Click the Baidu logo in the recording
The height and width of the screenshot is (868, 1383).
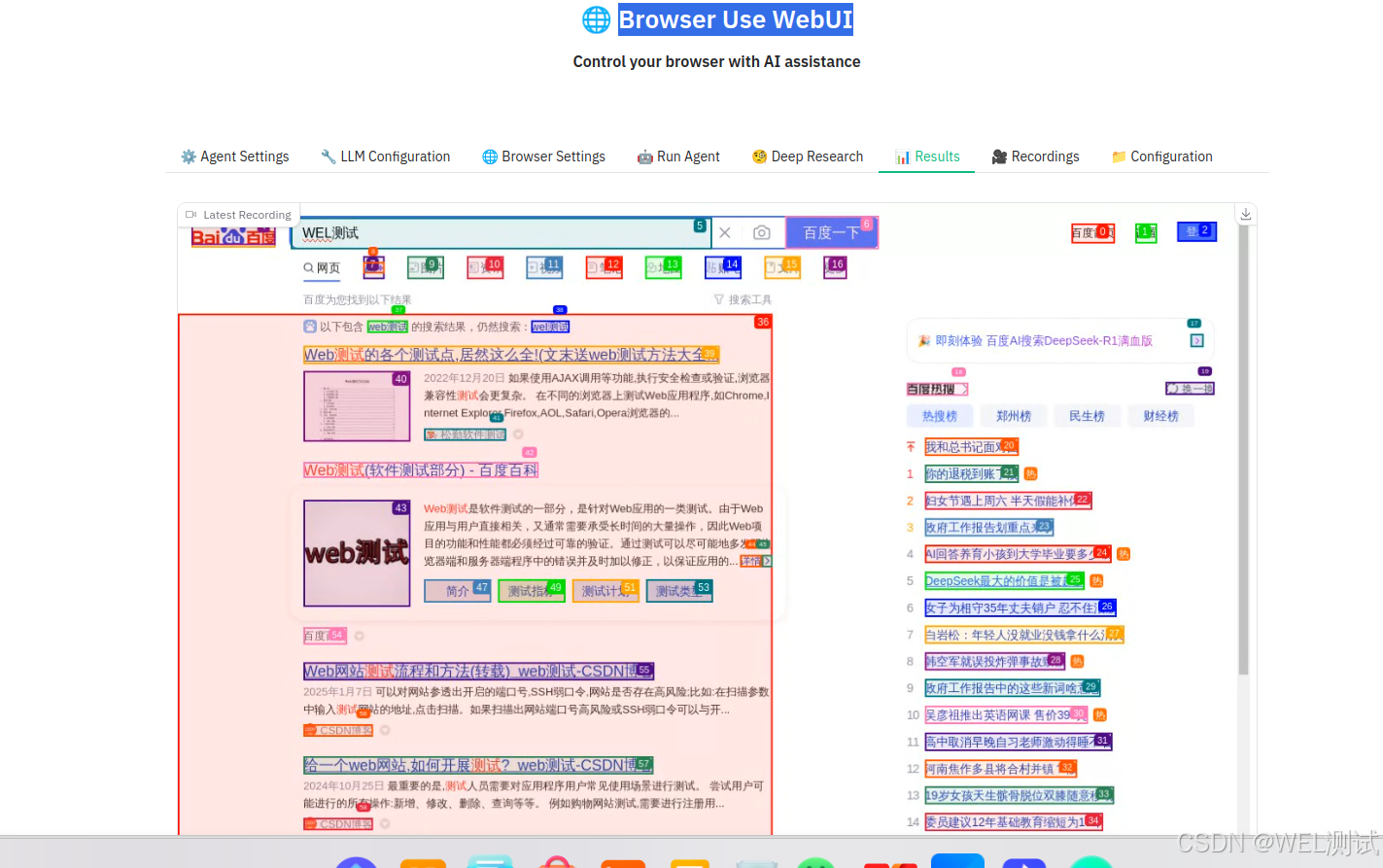click(x=233, y=236)
